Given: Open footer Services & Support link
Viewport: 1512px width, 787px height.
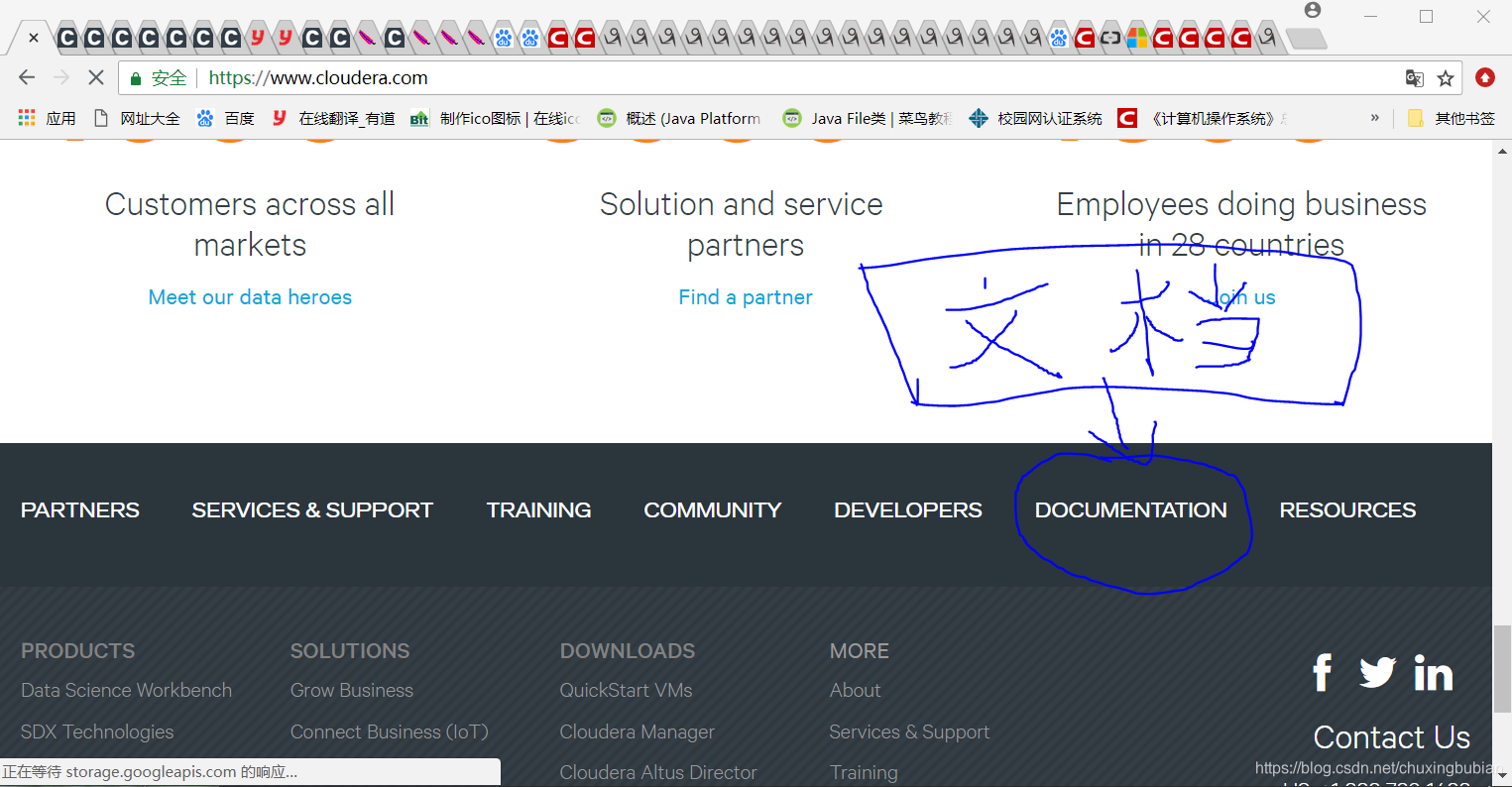Looking at the screenshot, I should tap(910, 731).
